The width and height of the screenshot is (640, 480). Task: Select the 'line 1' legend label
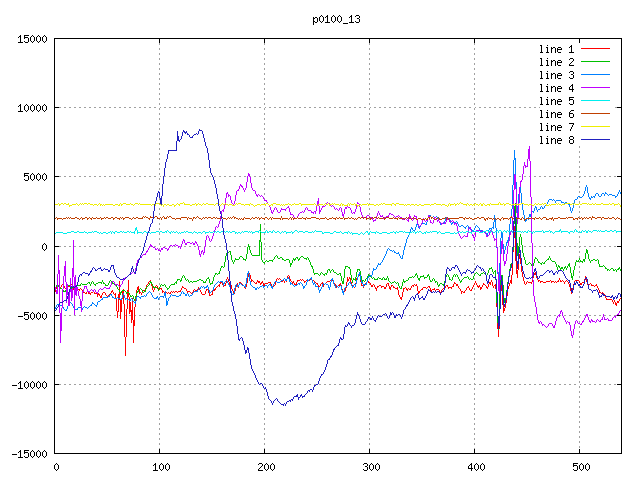click(x=556, y=49)
